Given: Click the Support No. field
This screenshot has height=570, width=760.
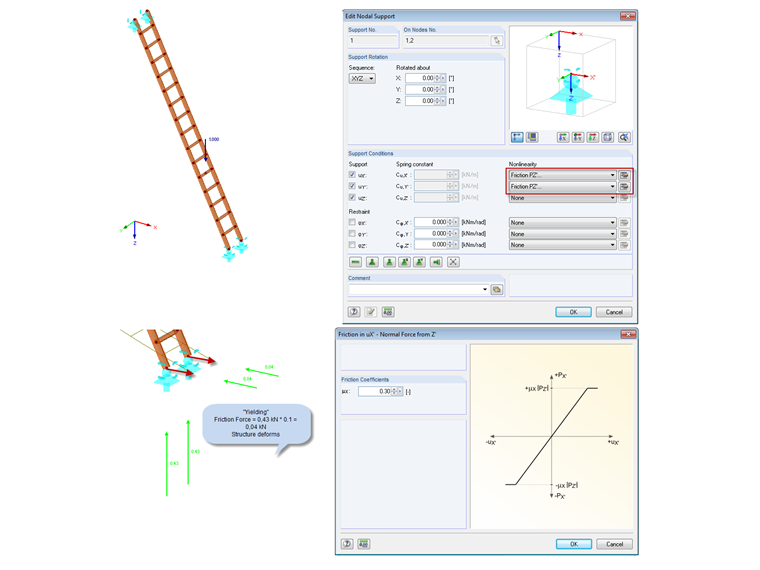Looking at the screenshot, I should point(373,41).
